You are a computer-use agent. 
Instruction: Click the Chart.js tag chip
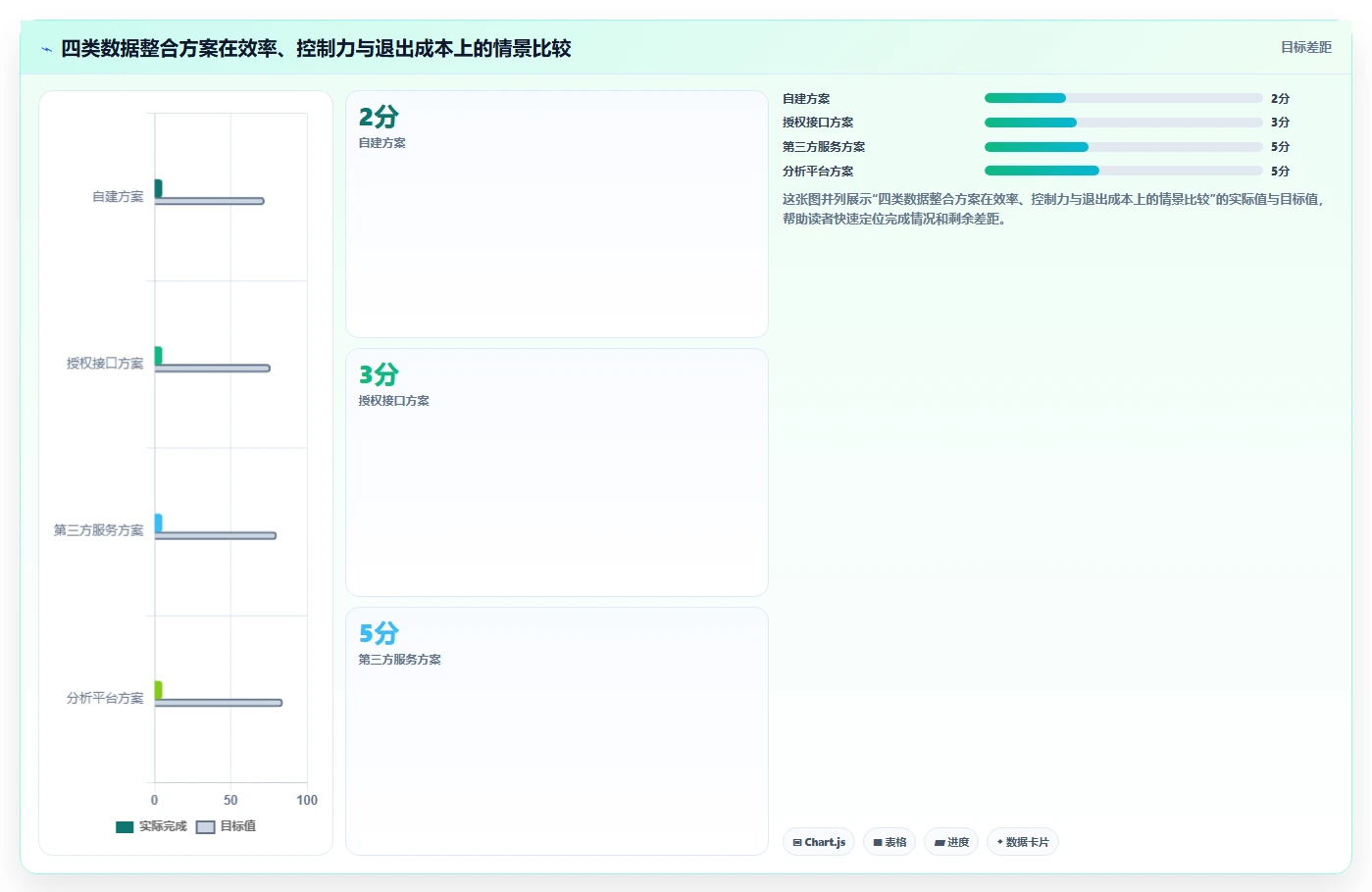(x=819, y=842)
